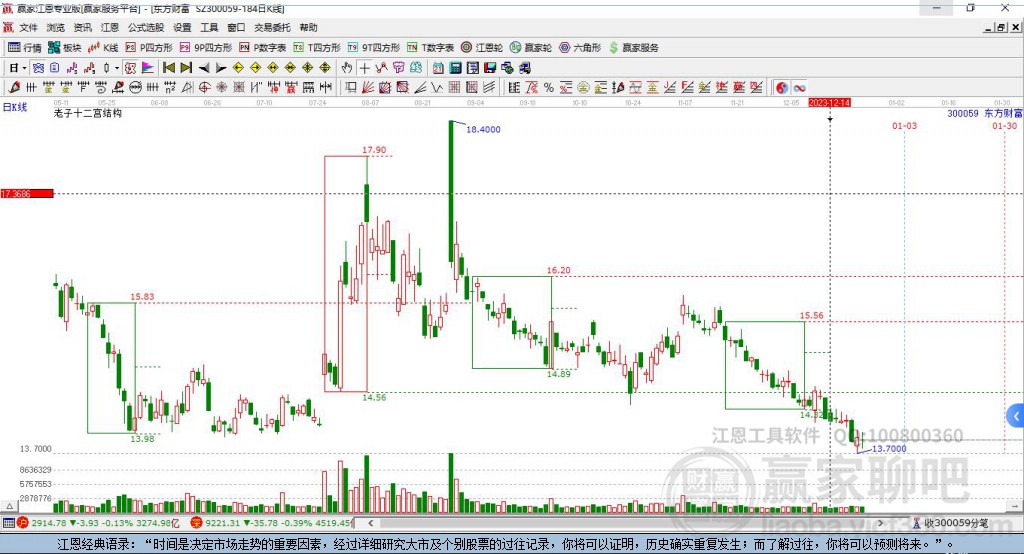Click the up triangle below volume axis
Viewport: 1024px width, 554px height.
pyautogui.click(x=9, y=506)
